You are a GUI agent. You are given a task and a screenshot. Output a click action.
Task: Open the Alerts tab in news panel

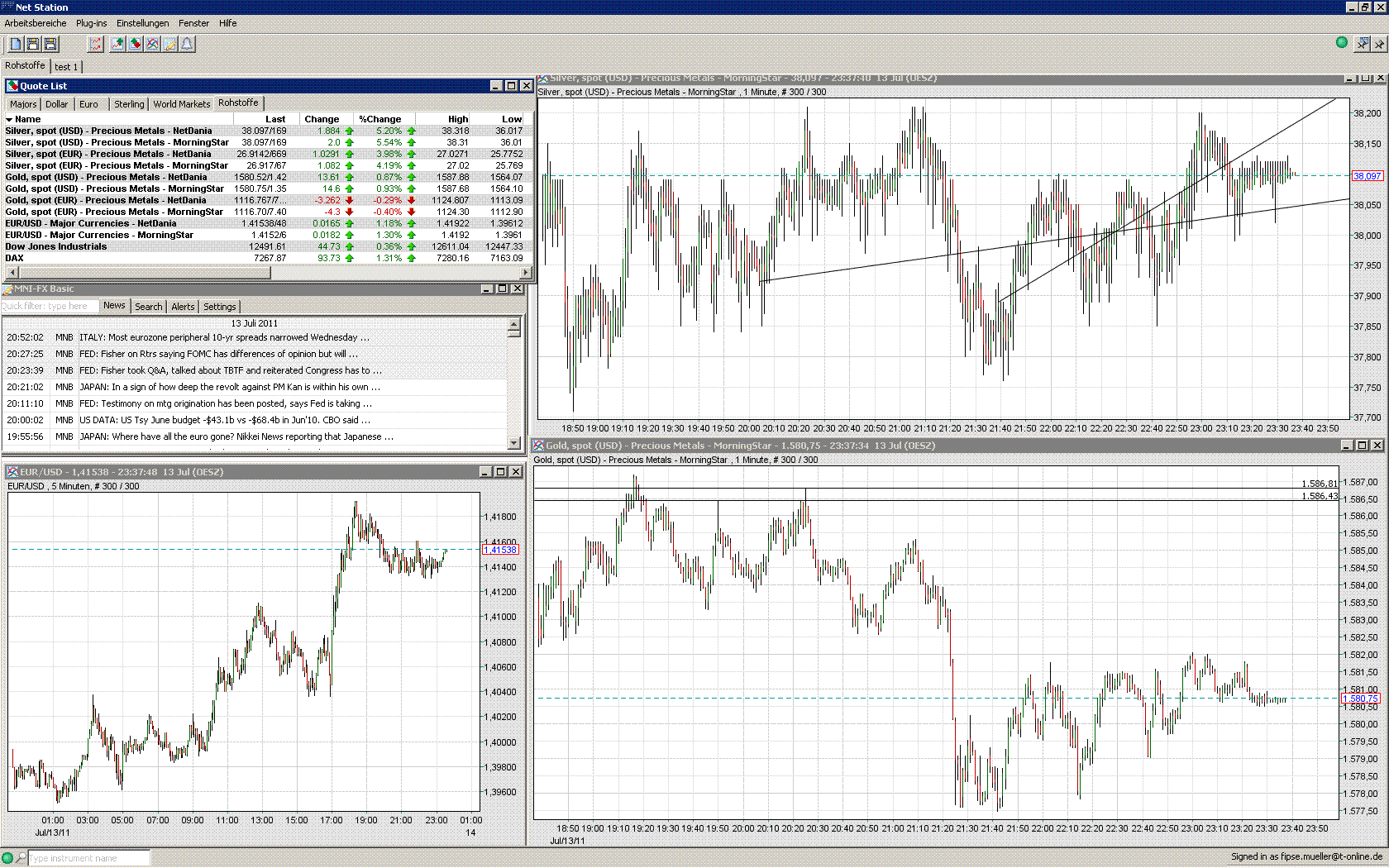[x=183, y=307]
